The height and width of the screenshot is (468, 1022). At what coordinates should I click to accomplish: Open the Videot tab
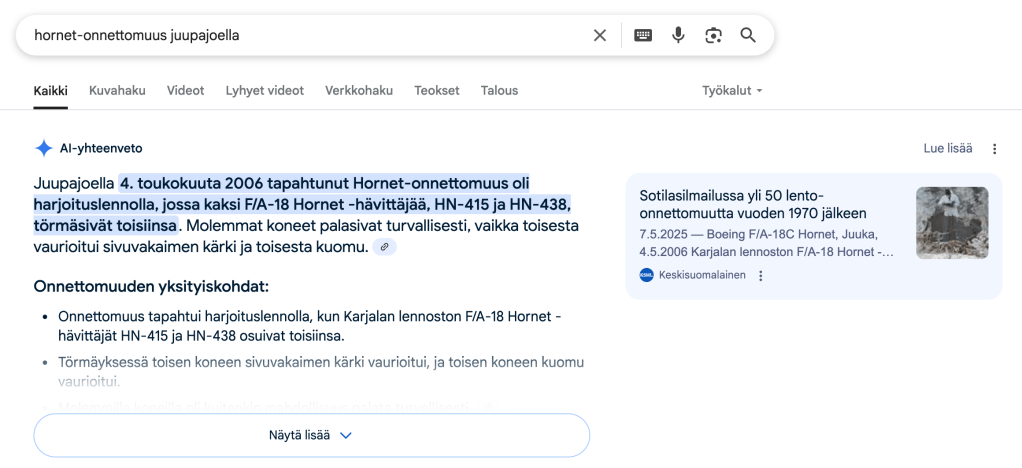click(185, 90)
